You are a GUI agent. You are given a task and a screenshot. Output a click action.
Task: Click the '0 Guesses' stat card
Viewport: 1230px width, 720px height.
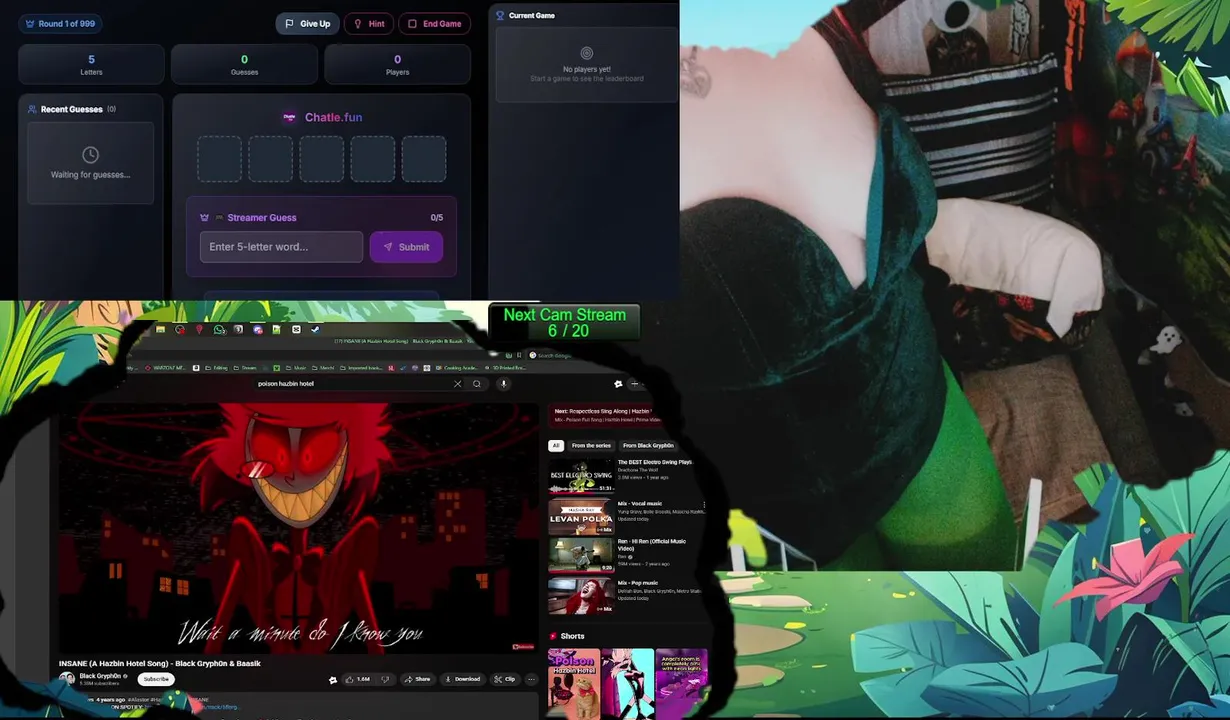click(x=244, y=64)
